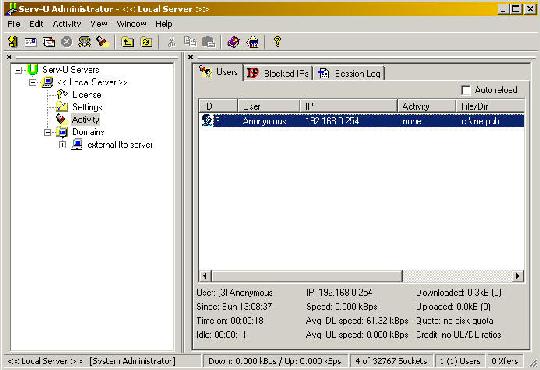Image resolution: width=540 pixels, height=370 pixels.
Task: Select Domains in the server tree
Action: (x=88, y=132)
